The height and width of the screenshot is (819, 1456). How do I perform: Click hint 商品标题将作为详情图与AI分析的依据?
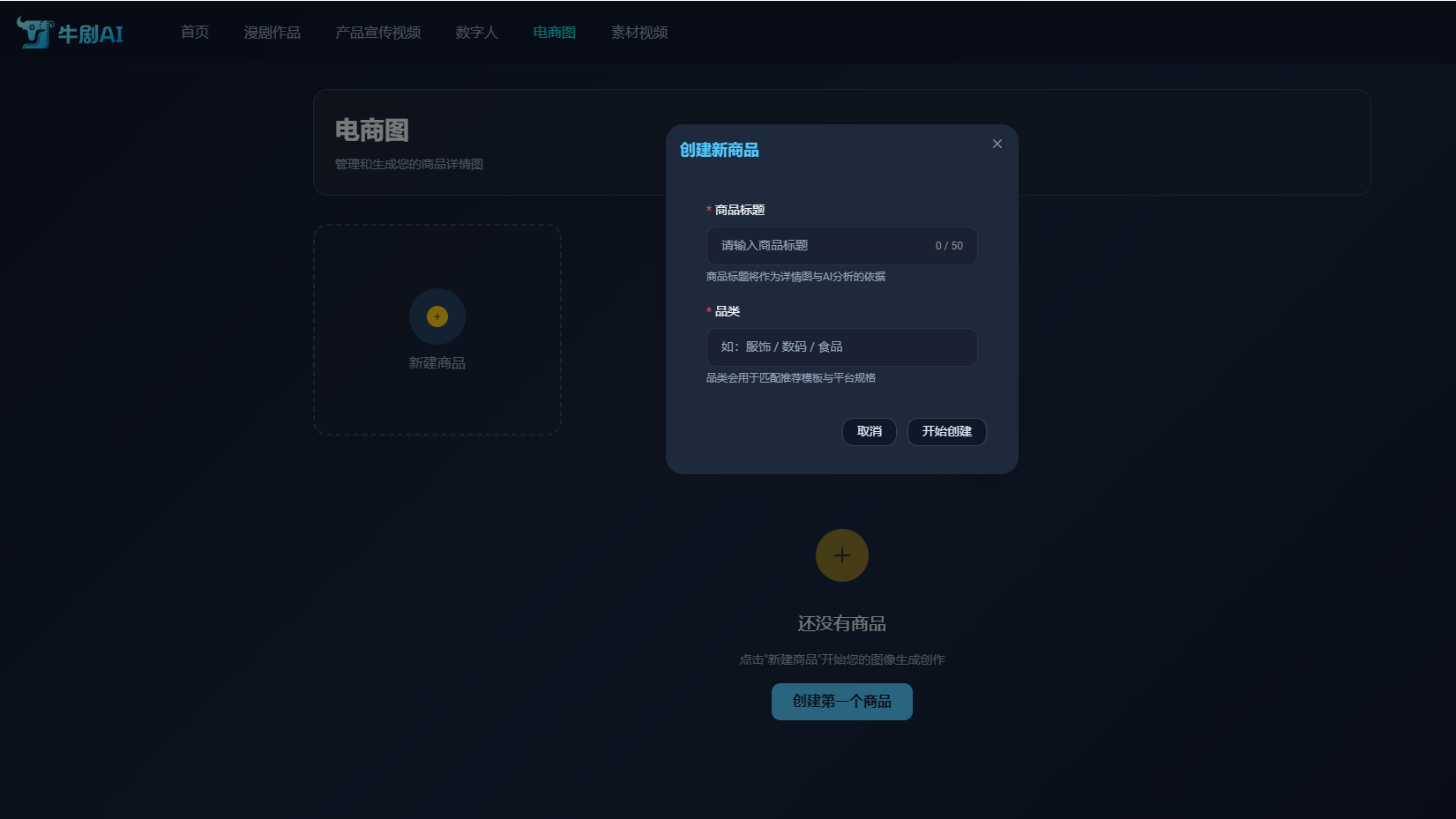(795, 277)
